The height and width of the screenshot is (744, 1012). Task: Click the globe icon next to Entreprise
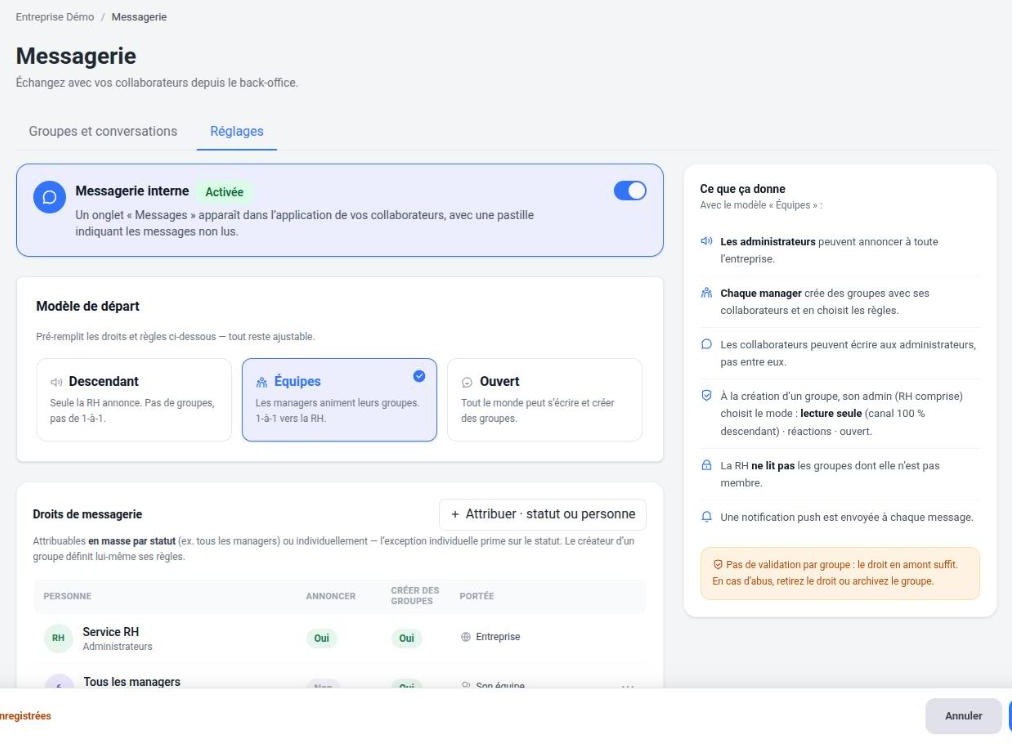pyautogui.click(x=465, y=637)
